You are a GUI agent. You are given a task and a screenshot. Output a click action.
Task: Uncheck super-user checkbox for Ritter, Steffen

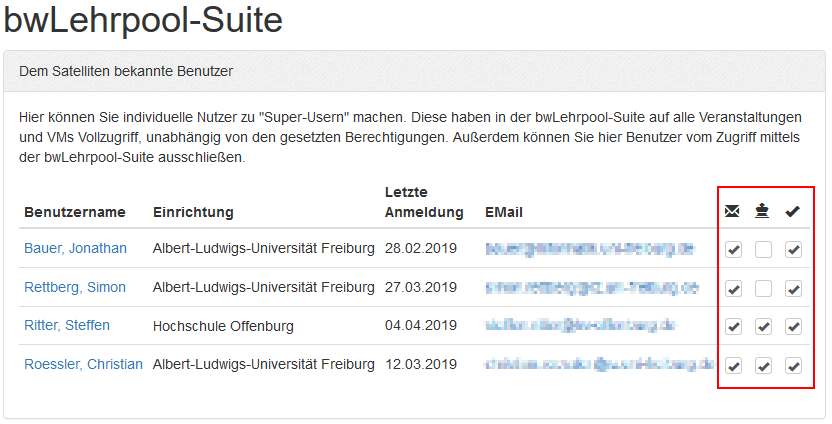pos(763,326)
